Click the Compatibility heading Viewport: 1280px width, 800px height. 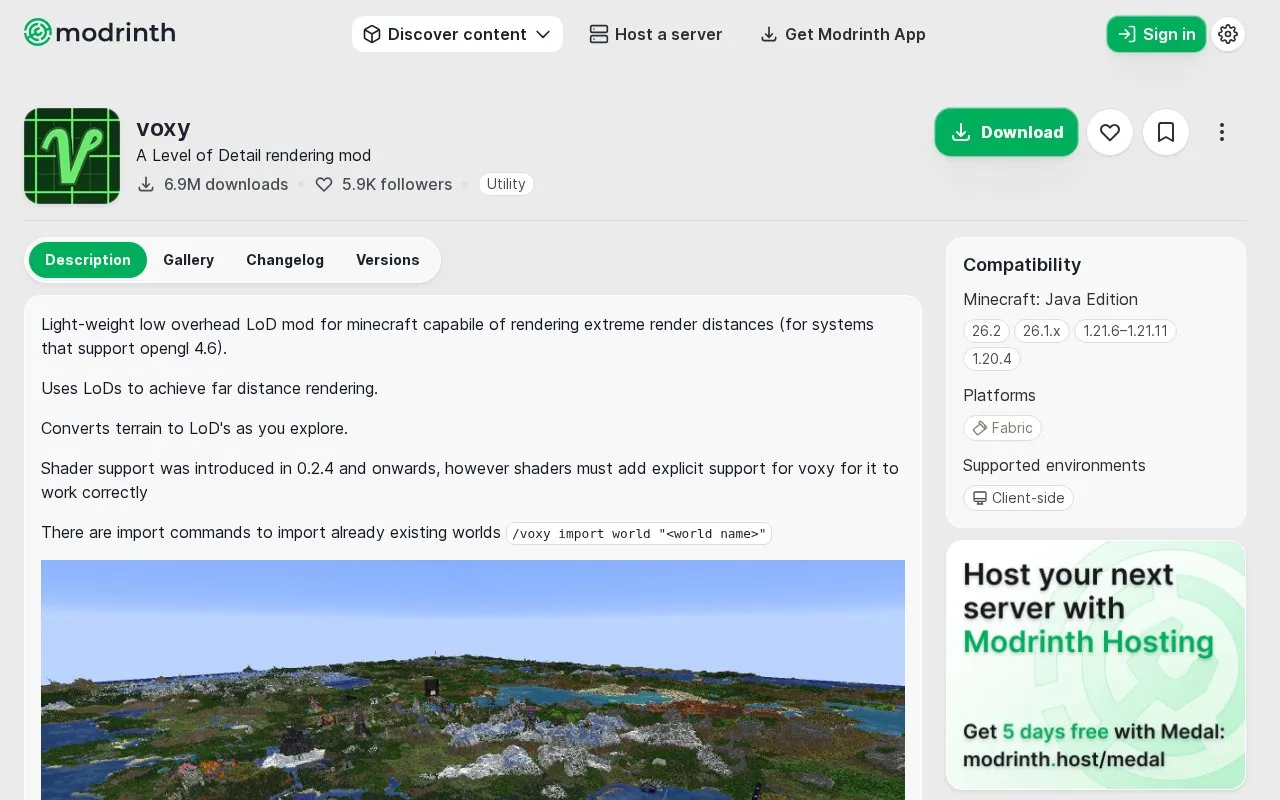point(1022,265)
